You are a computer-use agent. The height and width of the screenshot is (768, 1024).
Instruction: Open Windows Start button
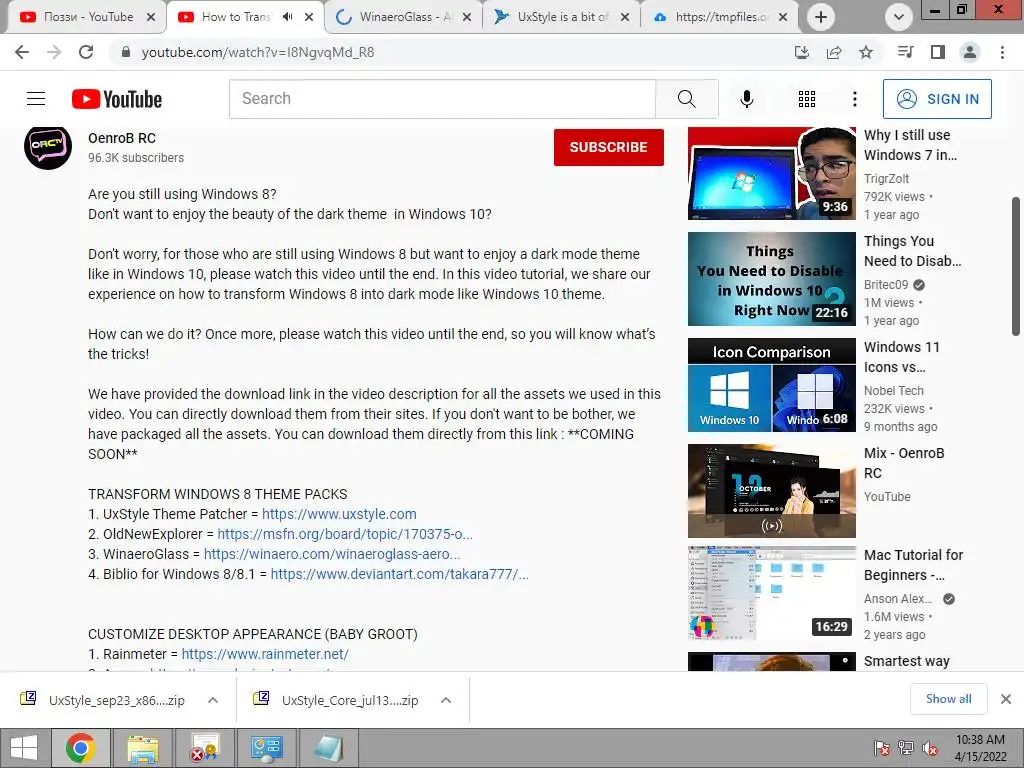click(24, 748)
